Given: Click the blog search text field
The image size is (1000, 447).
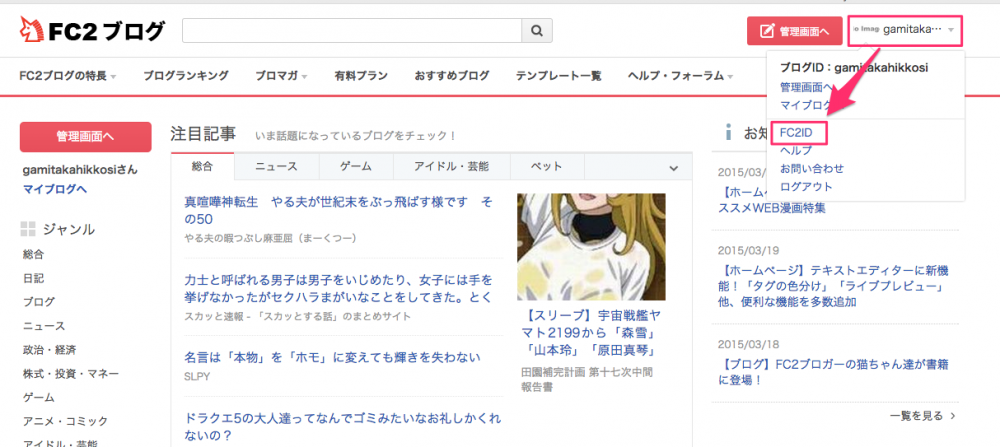Looking at the screenshot, I should point(352,31).
